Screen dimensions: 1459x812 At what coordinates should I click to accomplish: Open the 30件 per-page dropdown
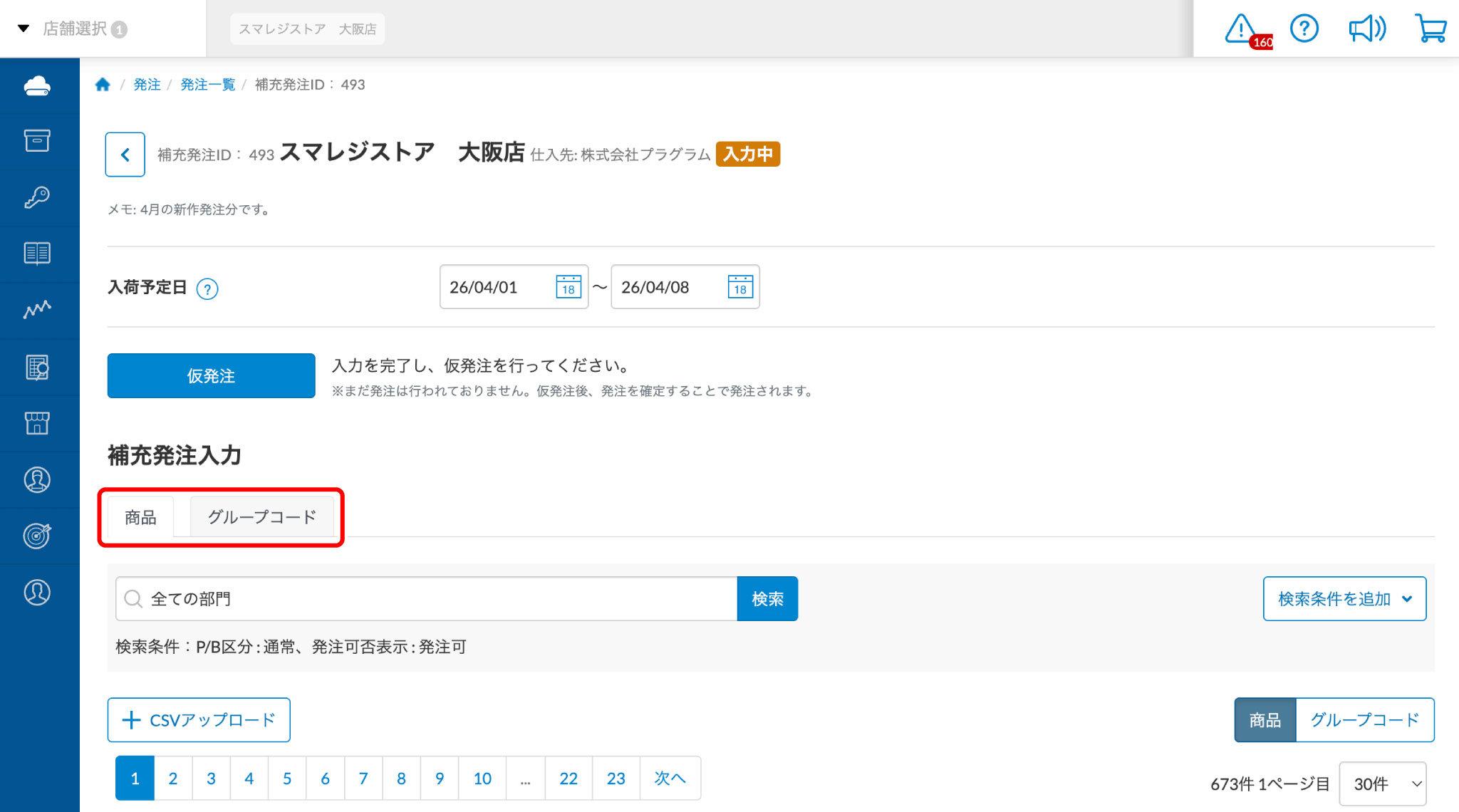coord(1383,784)
